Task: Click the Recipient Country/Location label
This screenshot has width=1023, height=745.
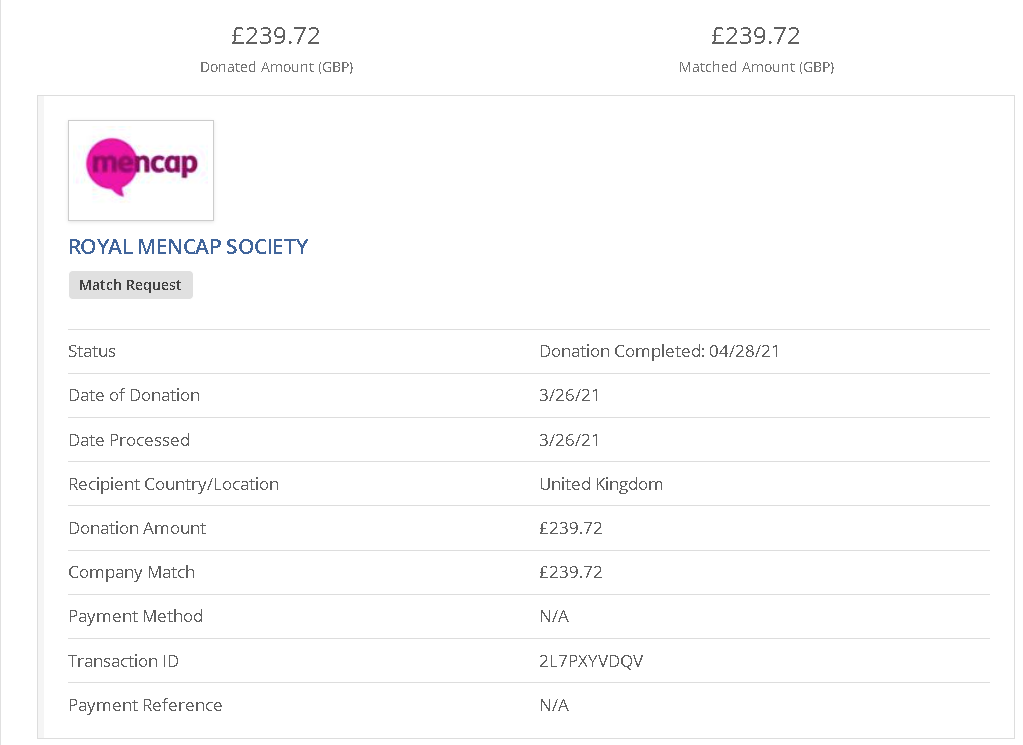Action: [173, 484]
